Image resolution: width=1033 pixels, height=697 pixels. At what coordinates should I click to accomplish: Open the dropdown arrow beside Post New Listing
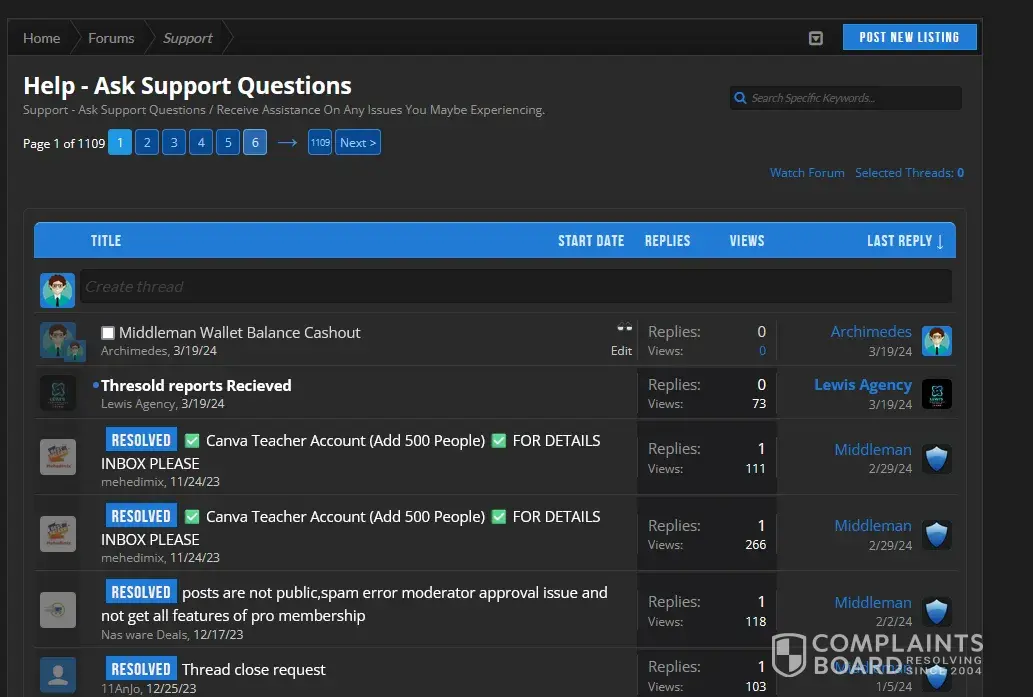pos(816,38)
